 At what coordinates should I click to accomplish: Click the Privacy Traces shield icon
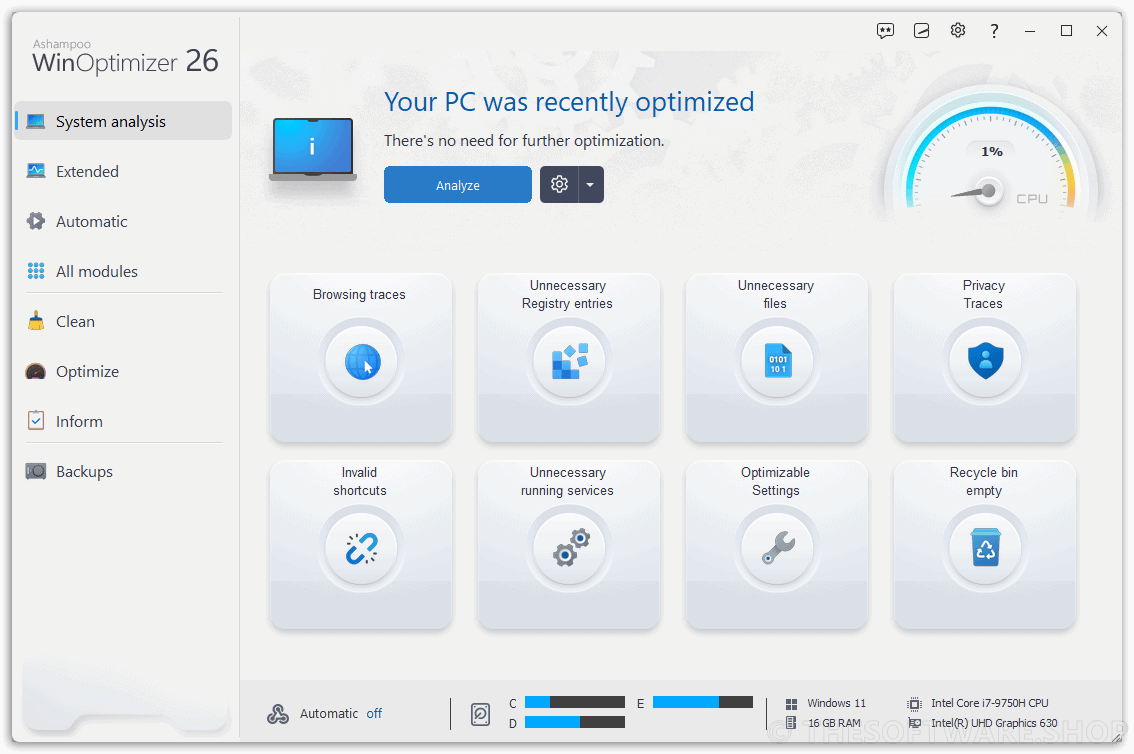tap(986, 361)
